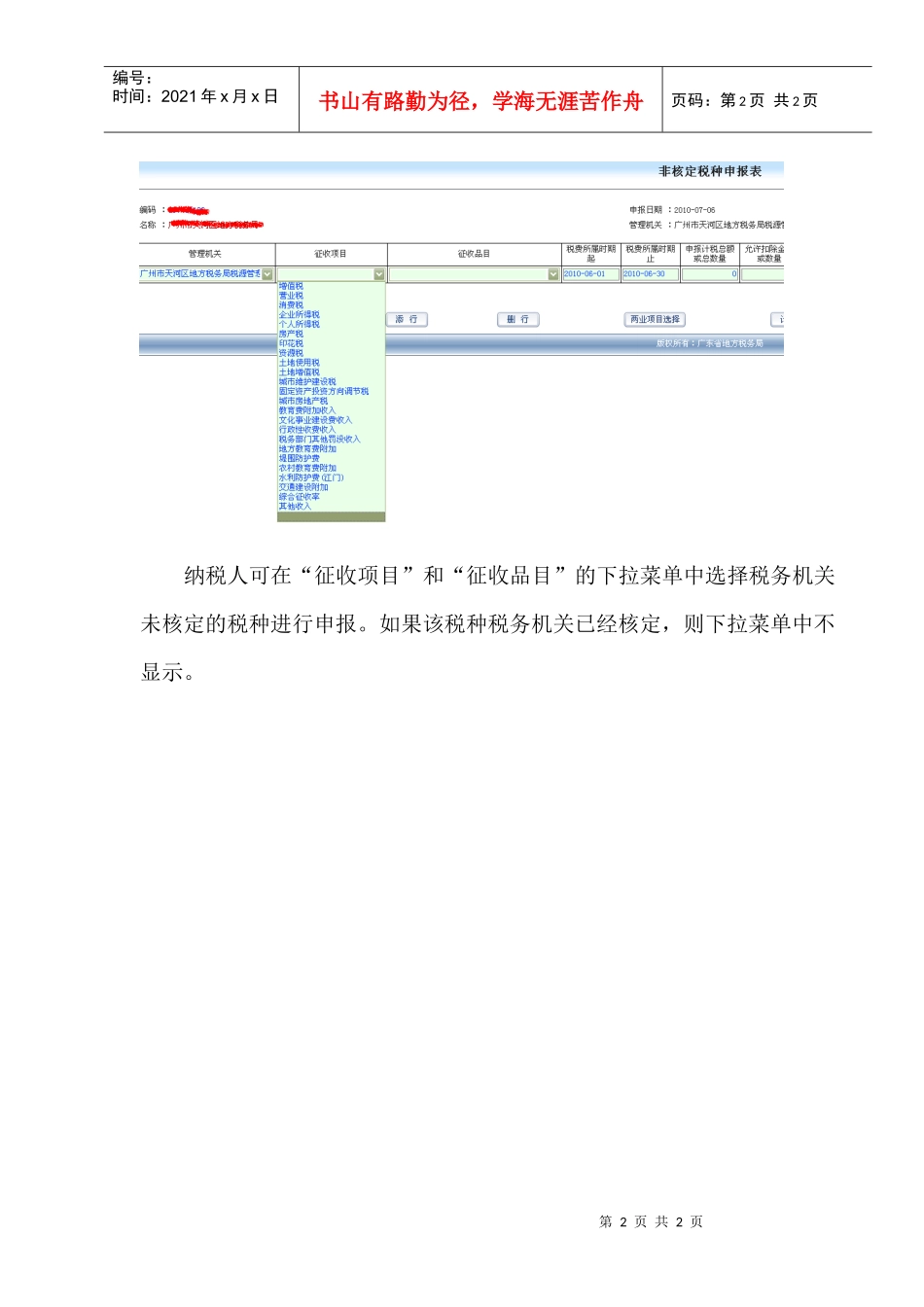This screenshot has height=1307, width=924.
Task: Pick 印花税 from the list
Action: tap(291, 343)
